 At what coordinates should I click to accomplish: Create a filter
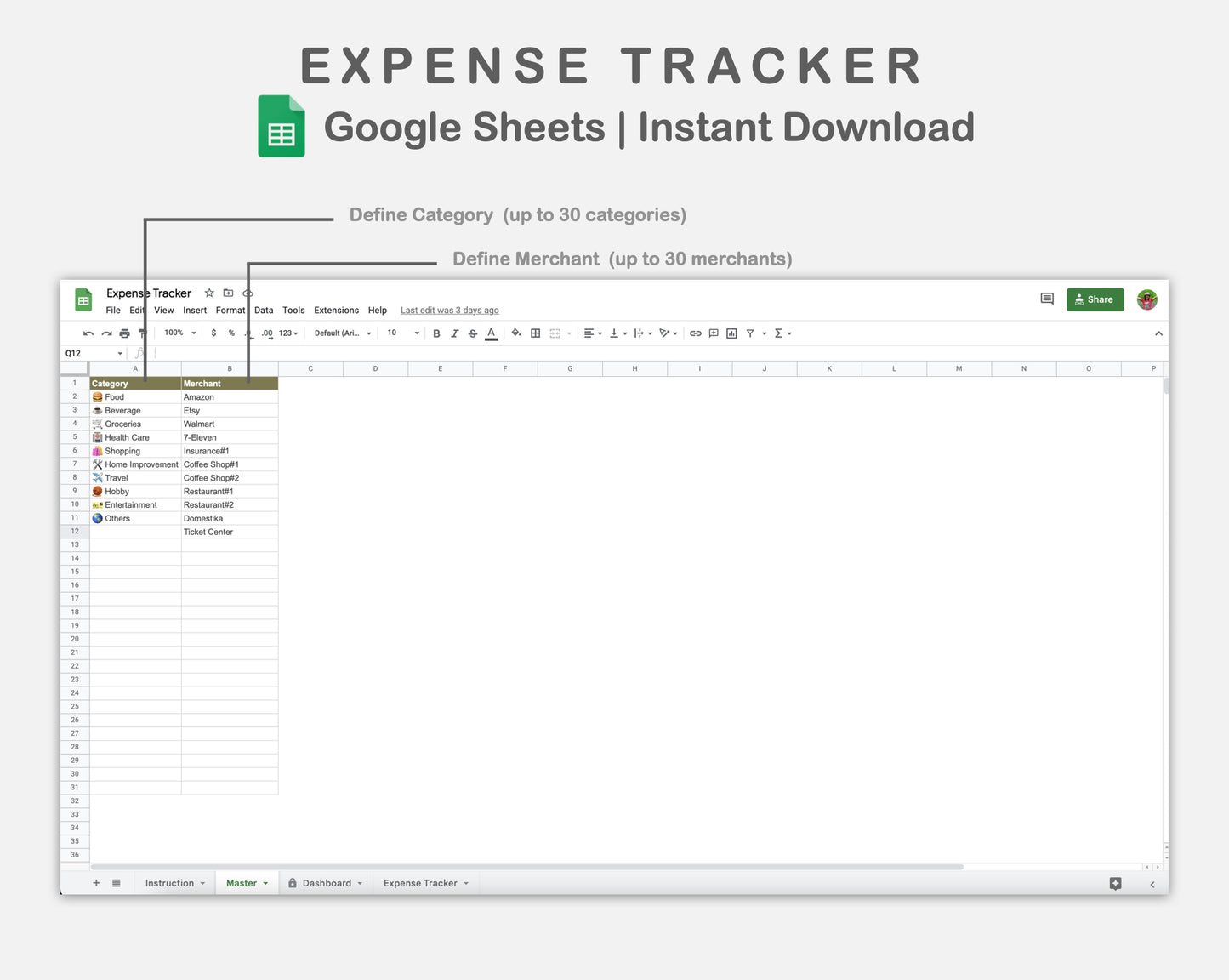click(x=750, y=333)
